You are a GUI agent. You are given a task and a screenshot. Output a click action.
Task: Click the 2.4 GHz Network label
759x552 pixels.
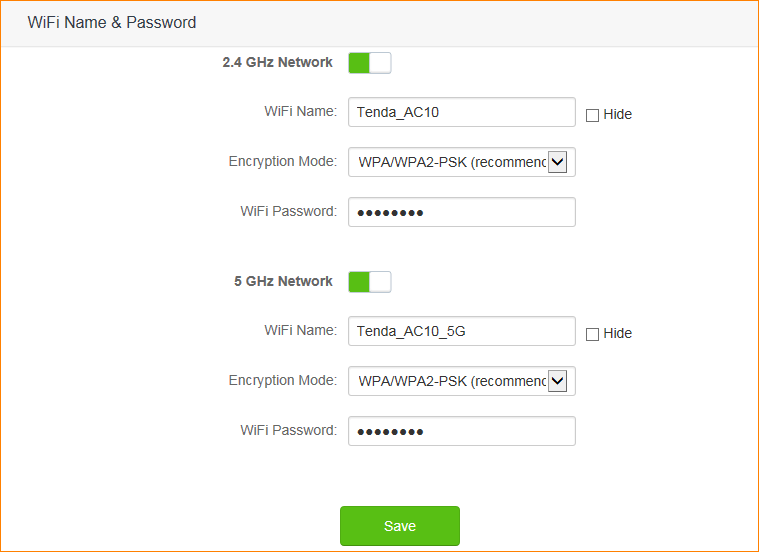[277, 62]
